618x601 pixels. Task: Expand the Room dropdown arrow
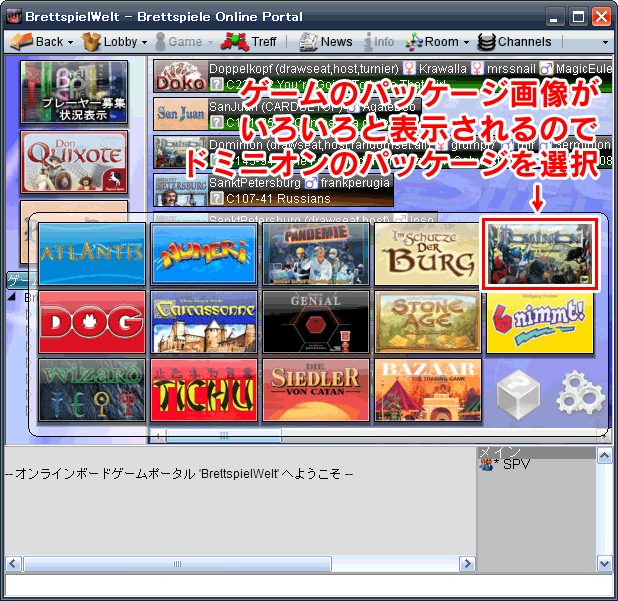[x=466, y=42]
